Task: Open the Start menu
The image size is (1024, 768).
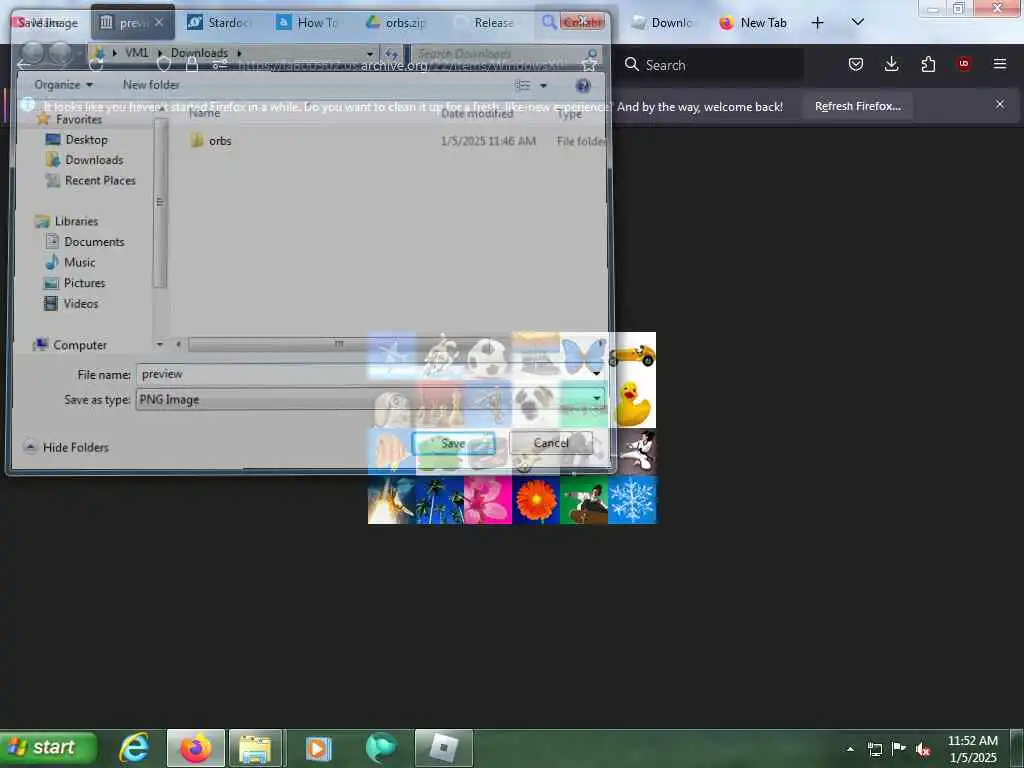Action: click(48, 747)
